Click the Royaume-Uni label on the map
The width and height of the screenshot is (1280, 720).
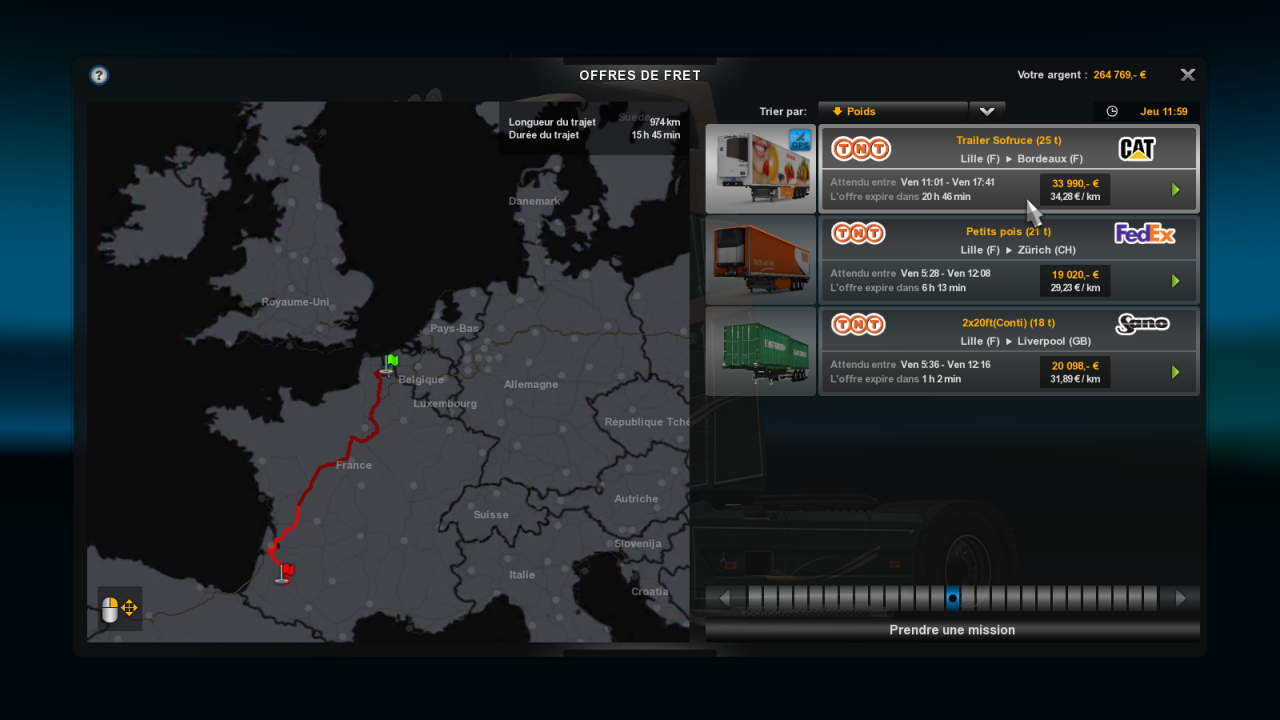(295, 302)
